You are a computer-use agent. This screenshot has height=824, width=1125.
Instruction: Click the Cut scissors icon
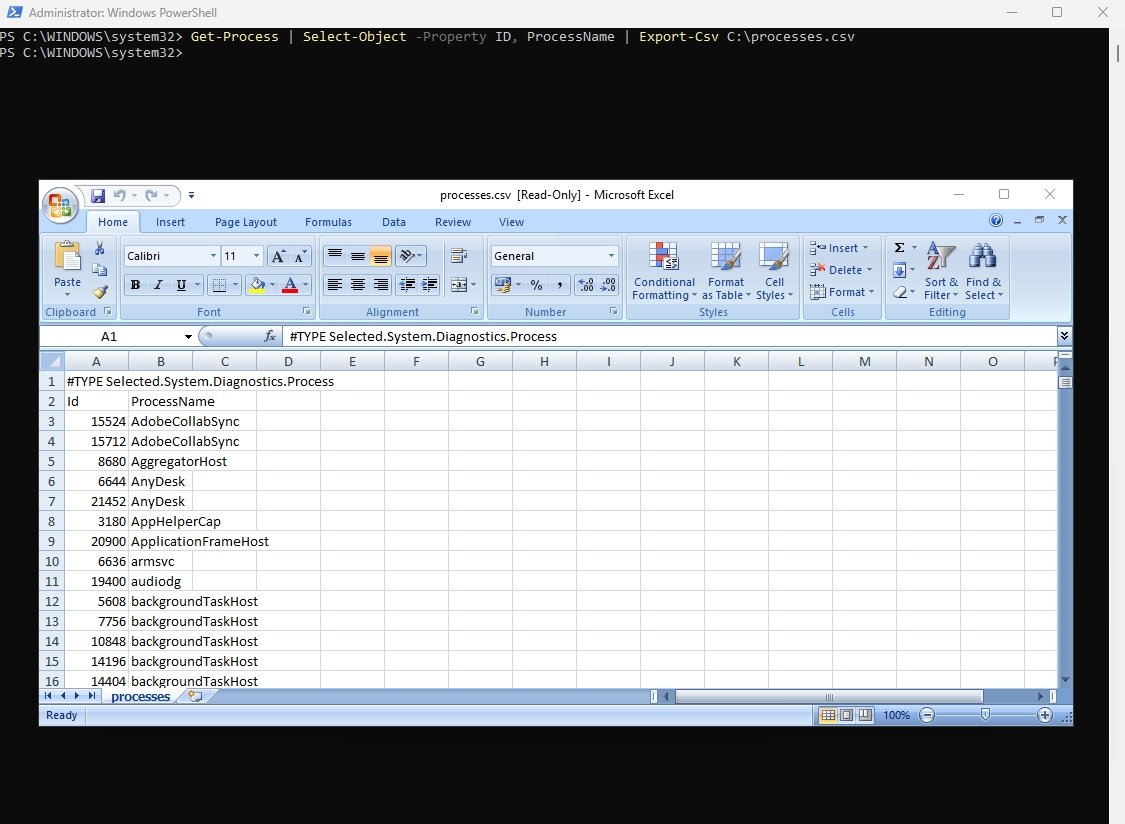click(100, 248)
